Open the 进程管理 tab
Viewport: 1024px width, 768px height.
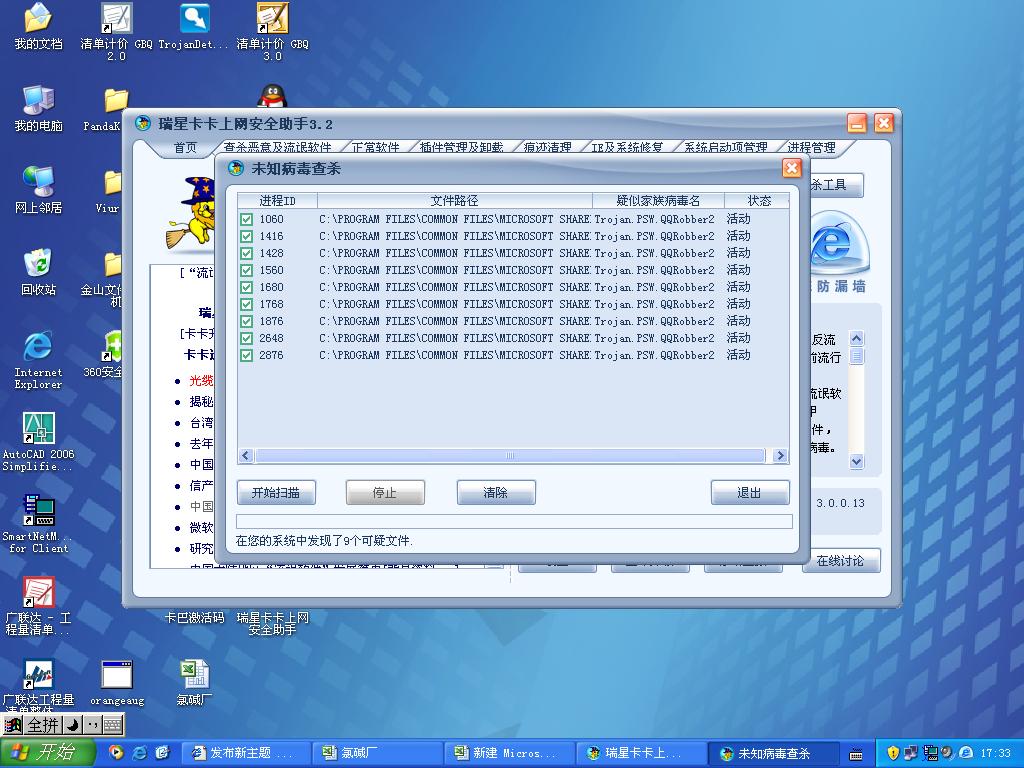(811, 148)
